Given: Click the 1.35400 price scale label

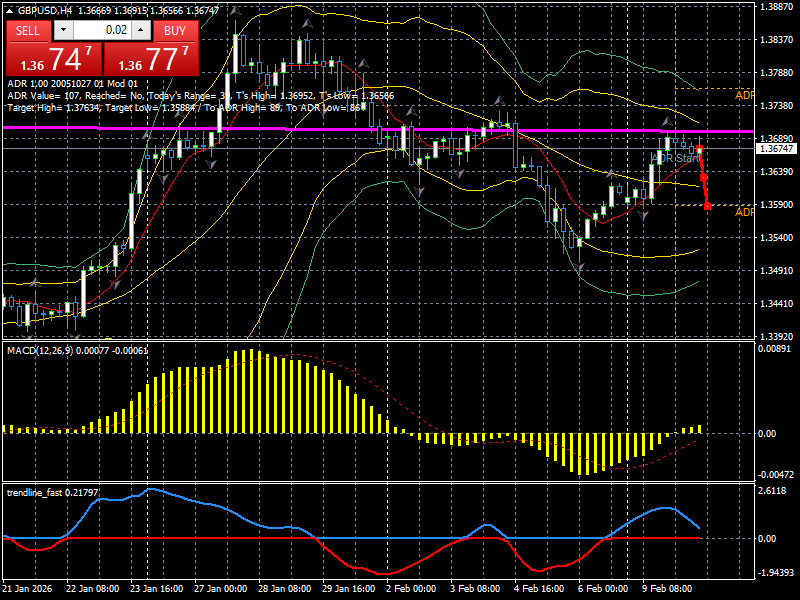Looking at the screenshot, I should click(777, 238).
